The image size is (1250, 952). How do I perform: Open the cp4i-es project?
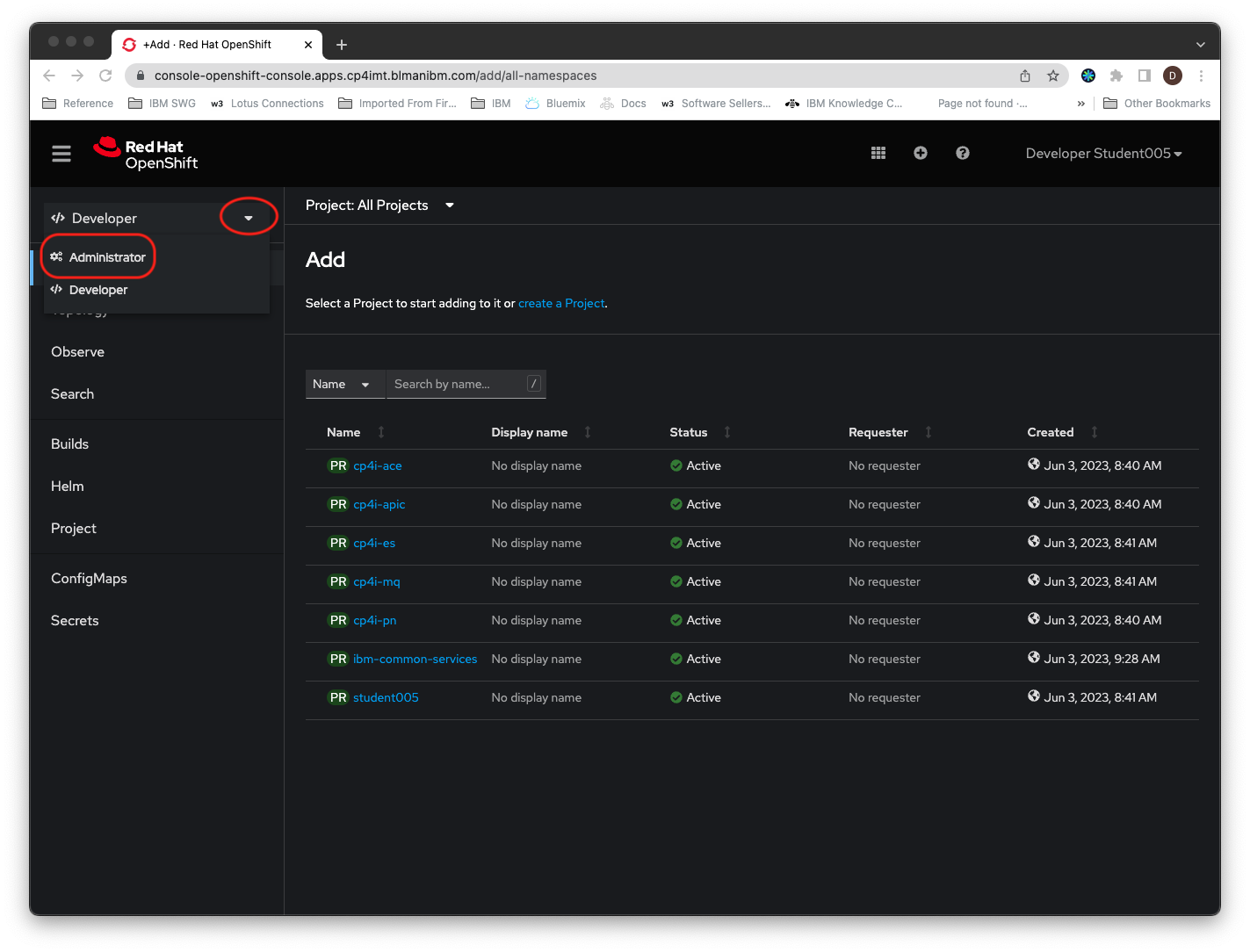click(x=374, y=544)
